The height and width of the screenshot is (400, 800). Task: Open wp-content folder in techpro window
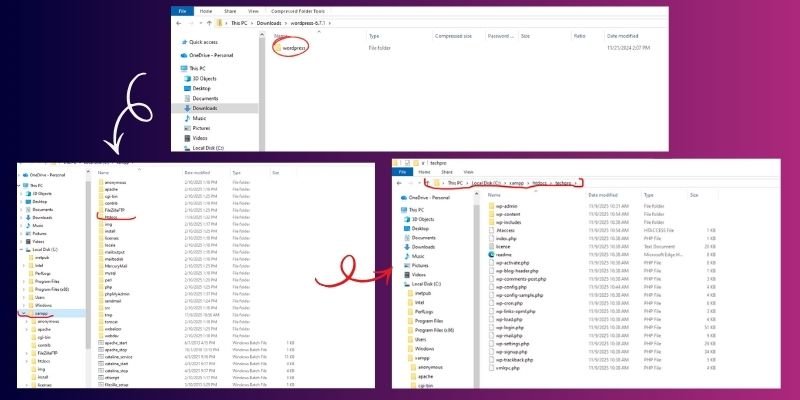(x=504, y=214)
